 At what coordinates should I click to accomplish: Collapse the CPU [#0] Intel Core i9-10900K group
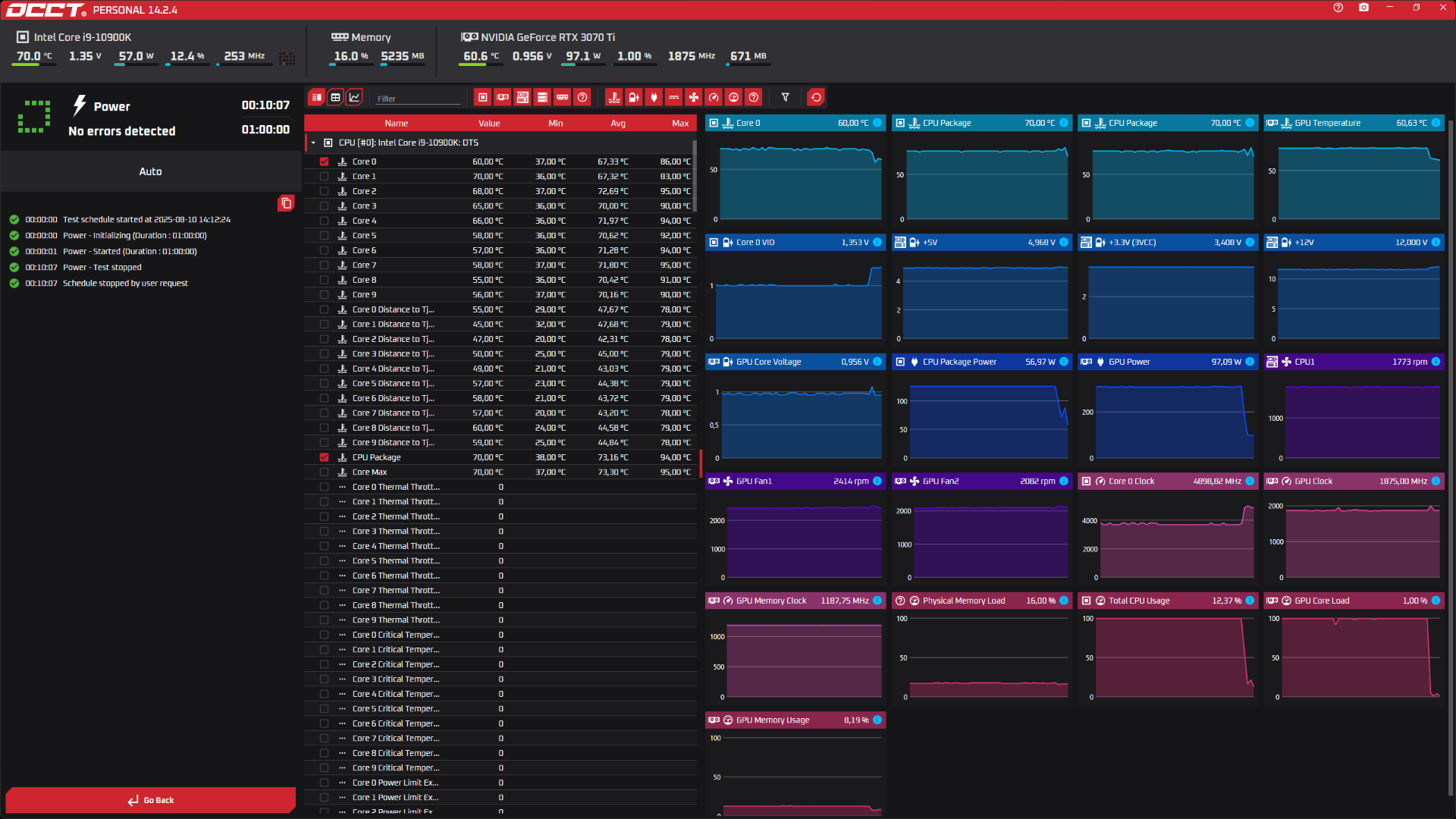pyautogui.click(x=313, y=143)
